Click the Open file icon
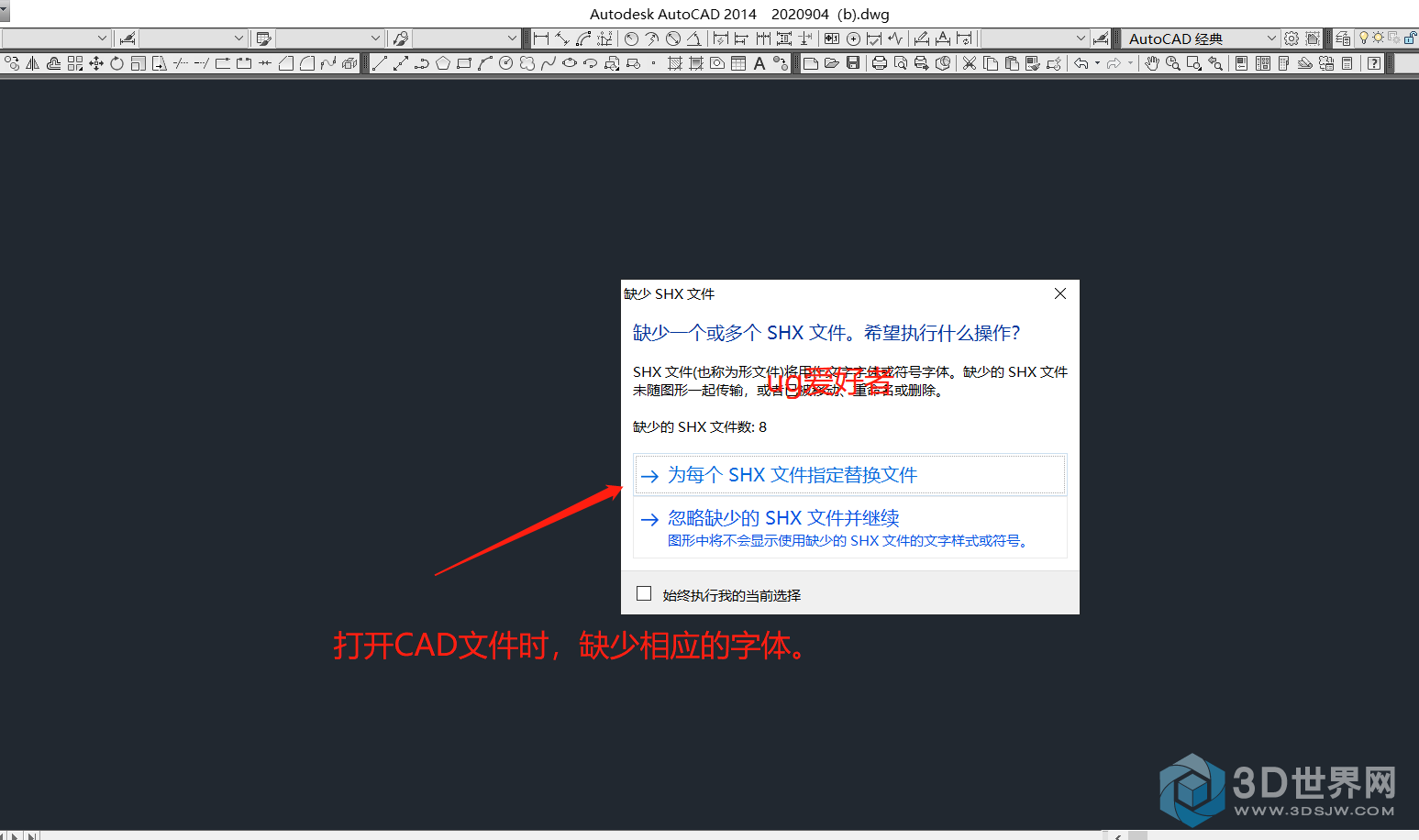The image size is (1419, 840). point(832,63)
